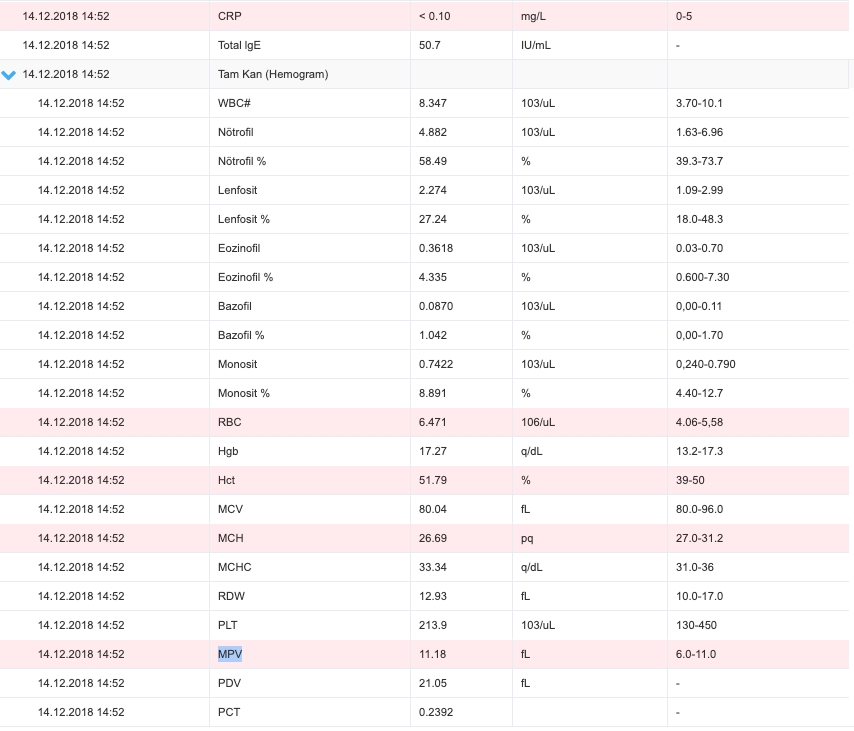Click the Bazofil reference range 0,00-0.11
This screenshot has width=854, height=731.
pos(699,306)
